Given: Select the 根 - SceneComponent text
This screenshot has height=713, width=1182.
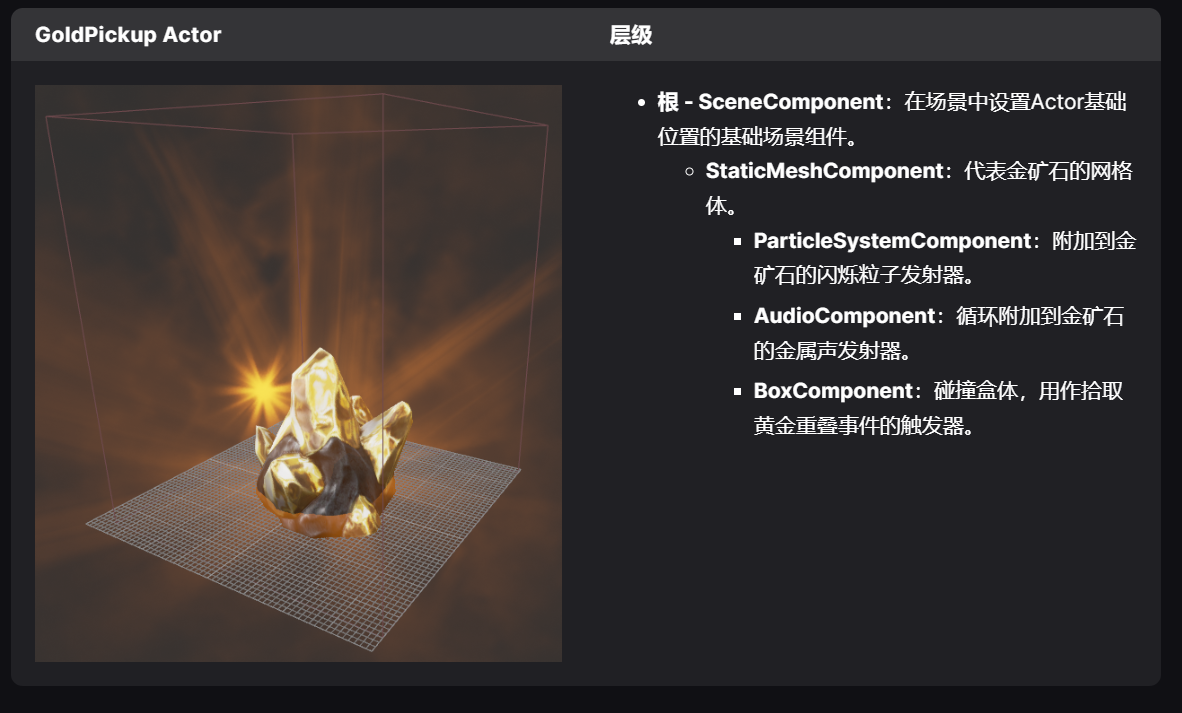Looking at the screenshot, I should click(x=770, y=102).
